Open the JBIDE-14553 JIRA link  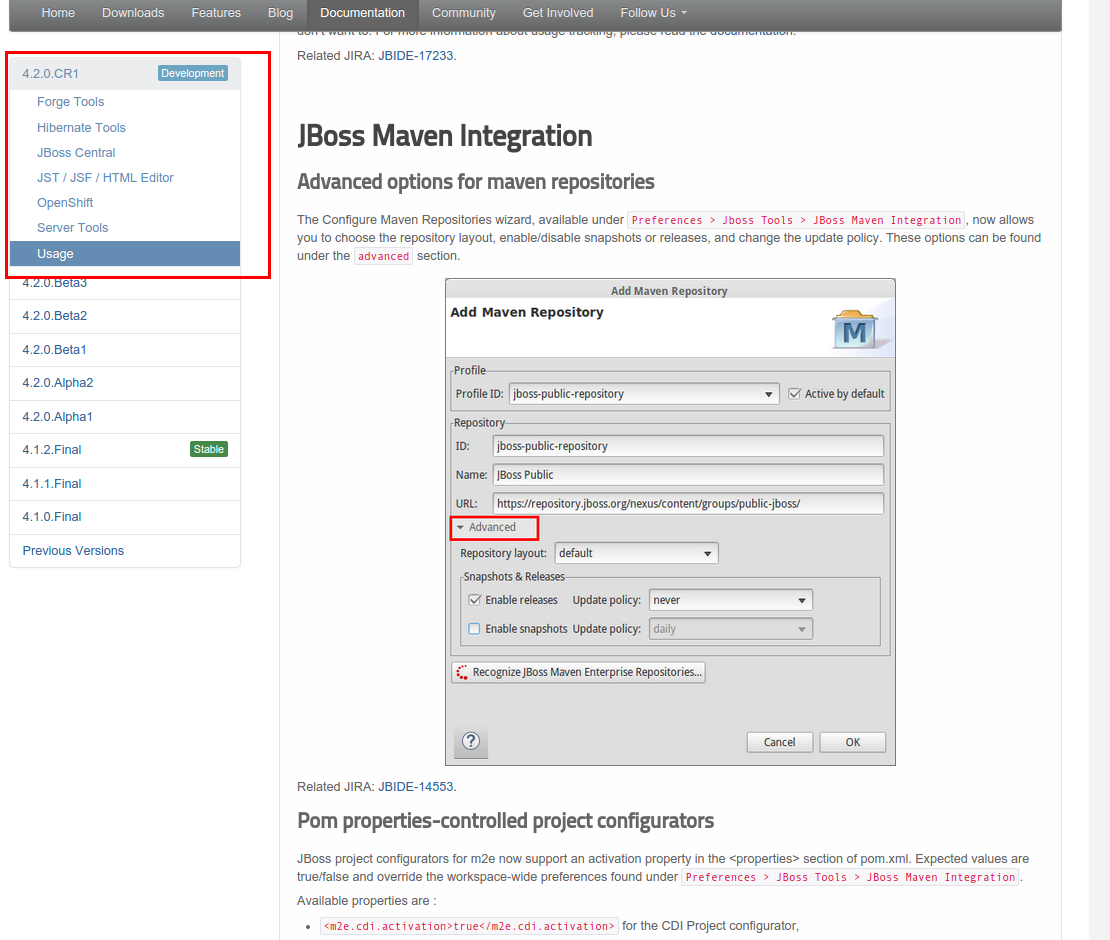click(x=416, y=786)
